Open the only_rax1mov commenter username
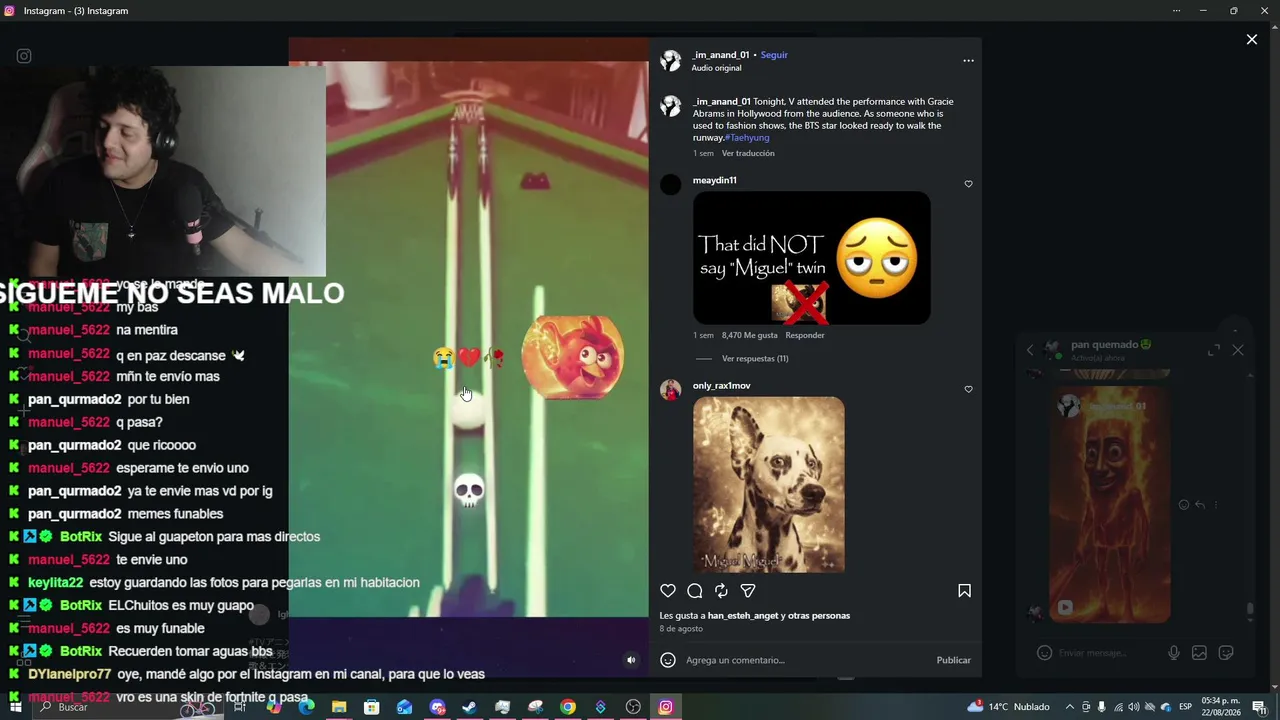 tap(721, 385)
